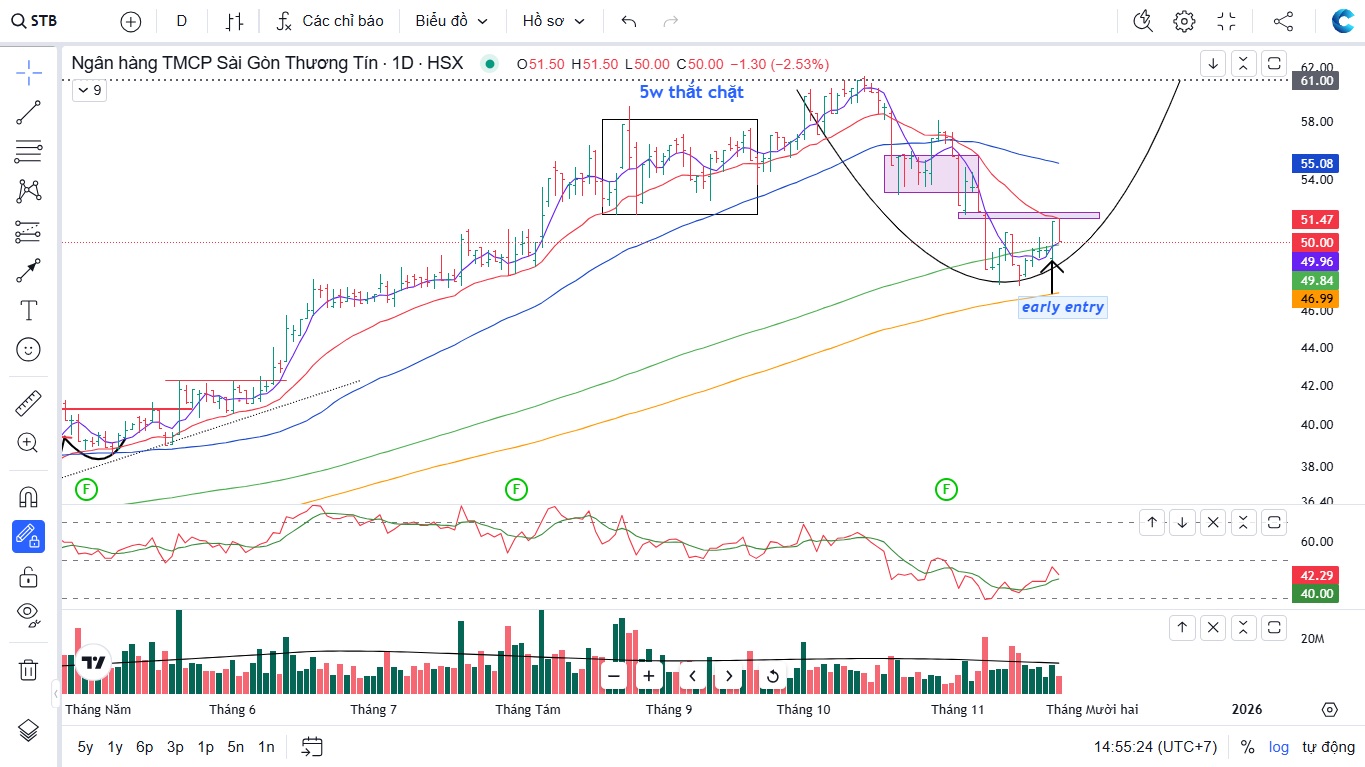This screenshot has width=1365, height=767.
Task: Click the 1y time range button
Action: tap(115, 747)
